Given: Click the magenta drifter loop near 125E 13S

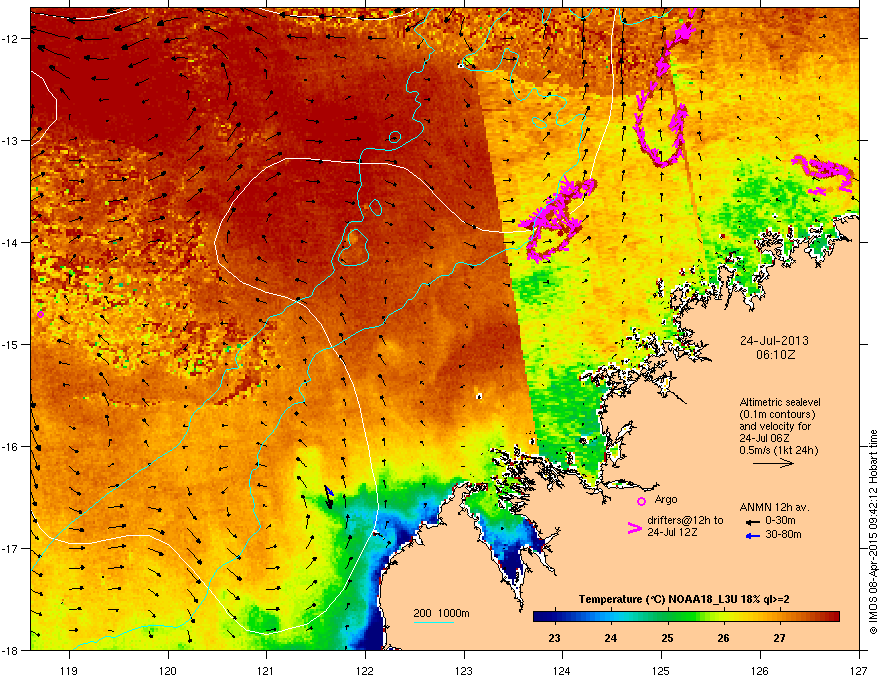Looking at the screenshot, I should tap(662, 135).
